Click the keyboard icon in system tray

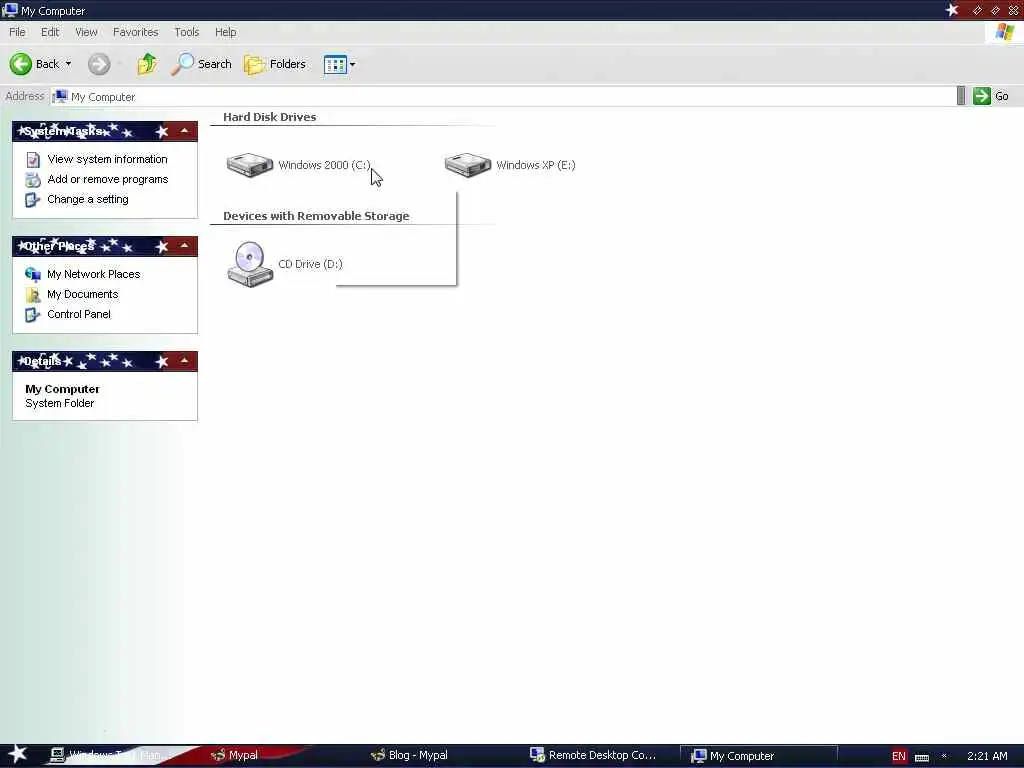(x=922, y=758)
